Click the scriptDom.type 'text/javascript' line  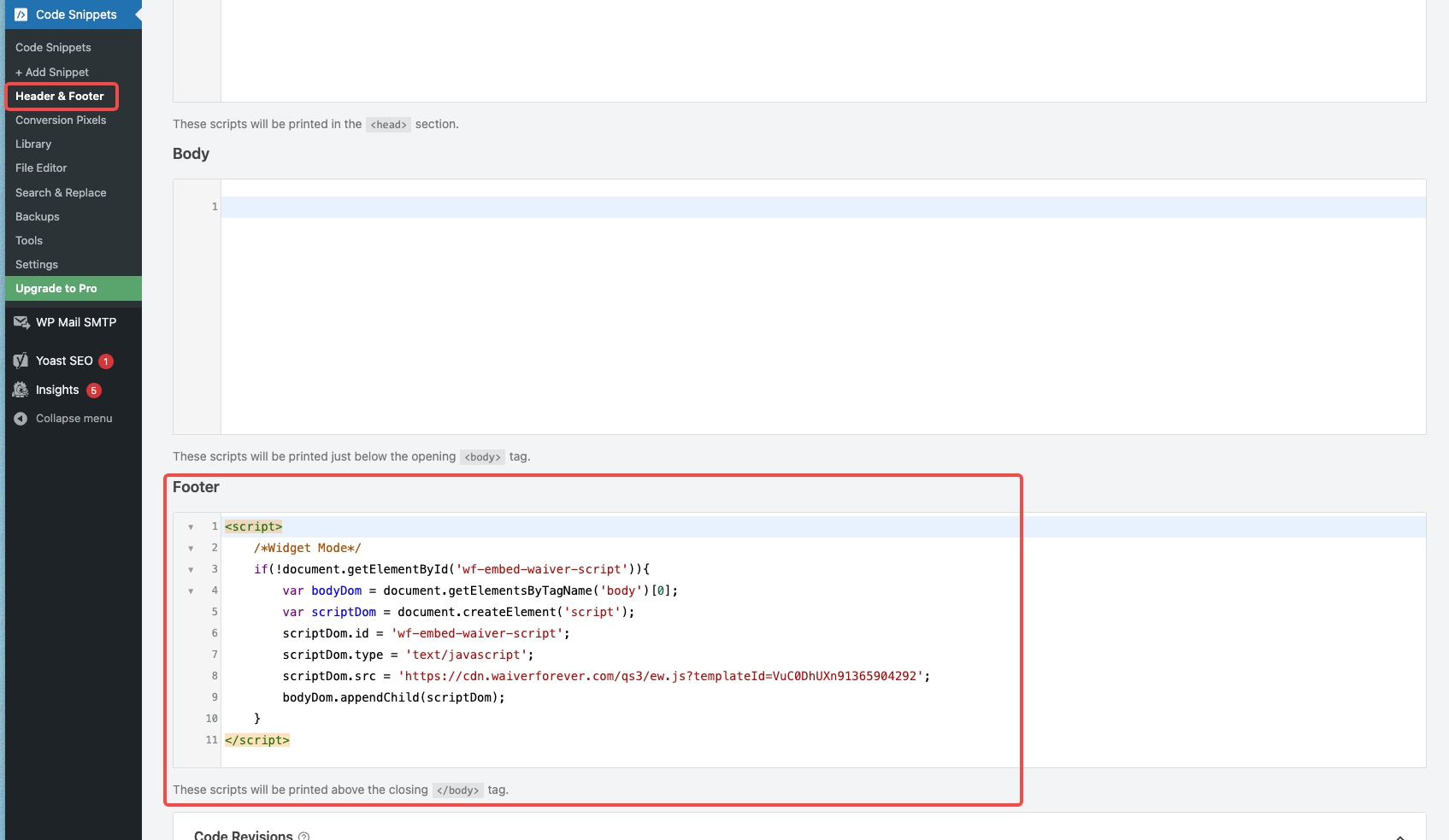[x=409, y=655]
